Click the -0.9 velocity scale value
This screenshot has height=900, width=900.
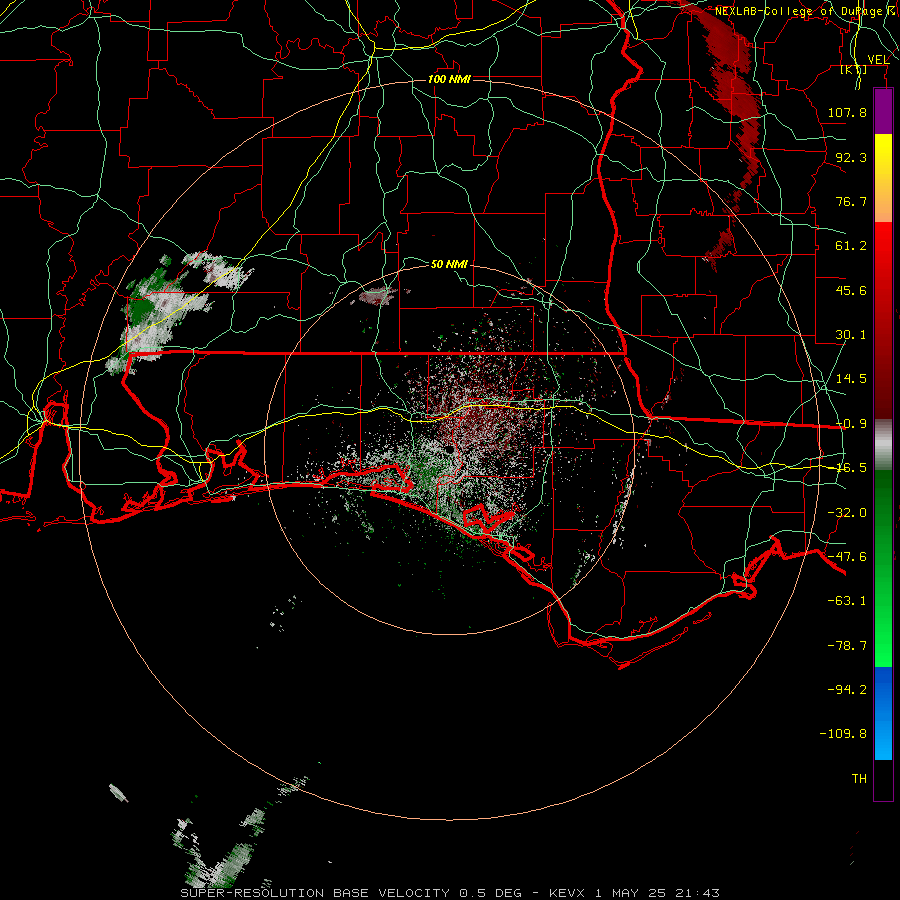click(x=851, y=424)
